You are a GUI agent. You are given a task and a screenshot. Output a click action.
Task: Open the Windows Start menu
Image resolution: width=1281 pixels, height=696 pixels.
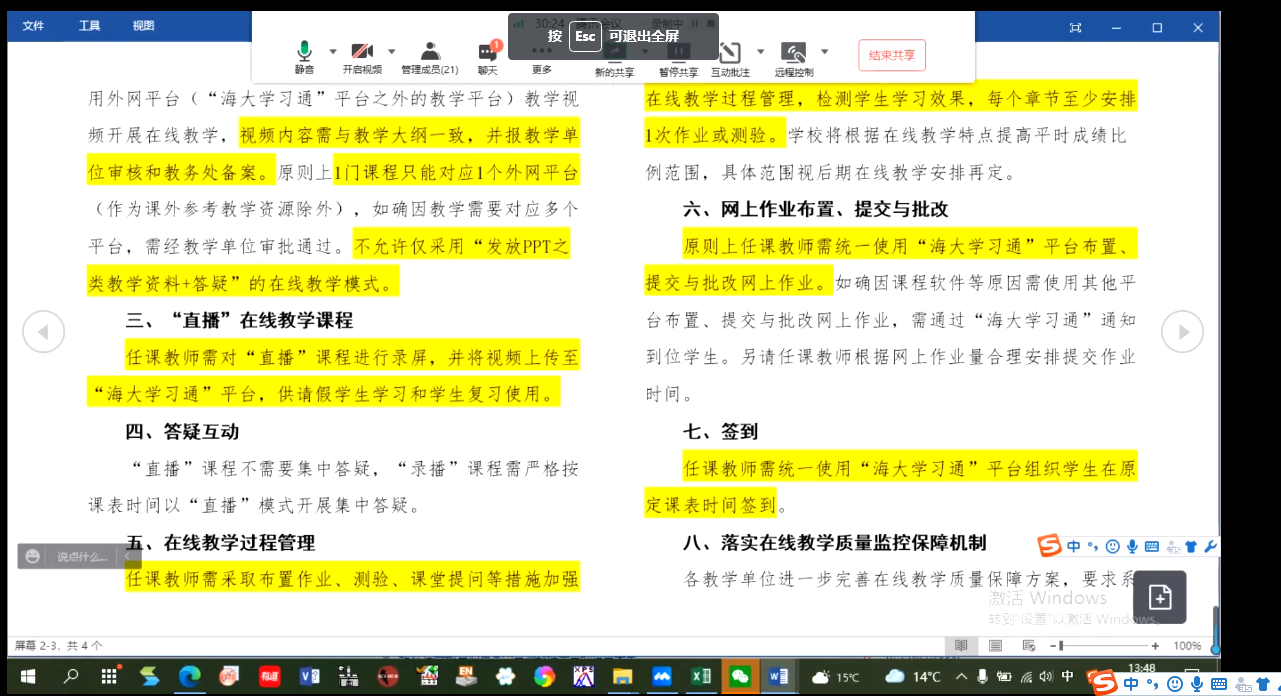click(x=28, y=677)
